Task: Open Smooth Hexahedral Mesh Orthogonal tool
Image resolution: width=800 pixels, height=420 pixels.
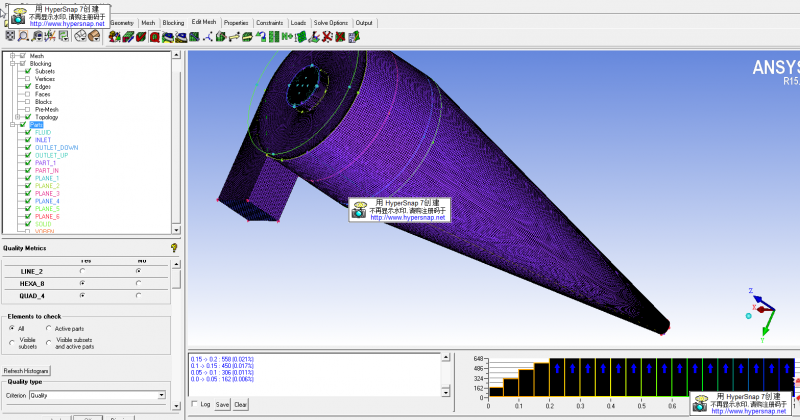Action: pos(181,37)
